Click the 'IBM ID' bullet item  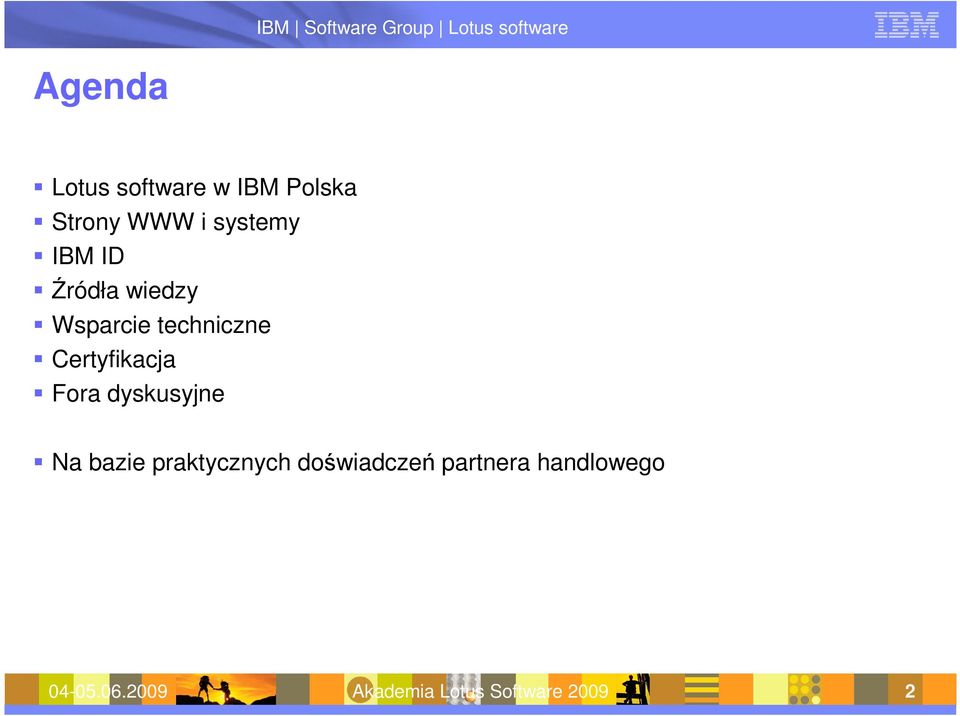pyautogui.click(x=88, y=256)
